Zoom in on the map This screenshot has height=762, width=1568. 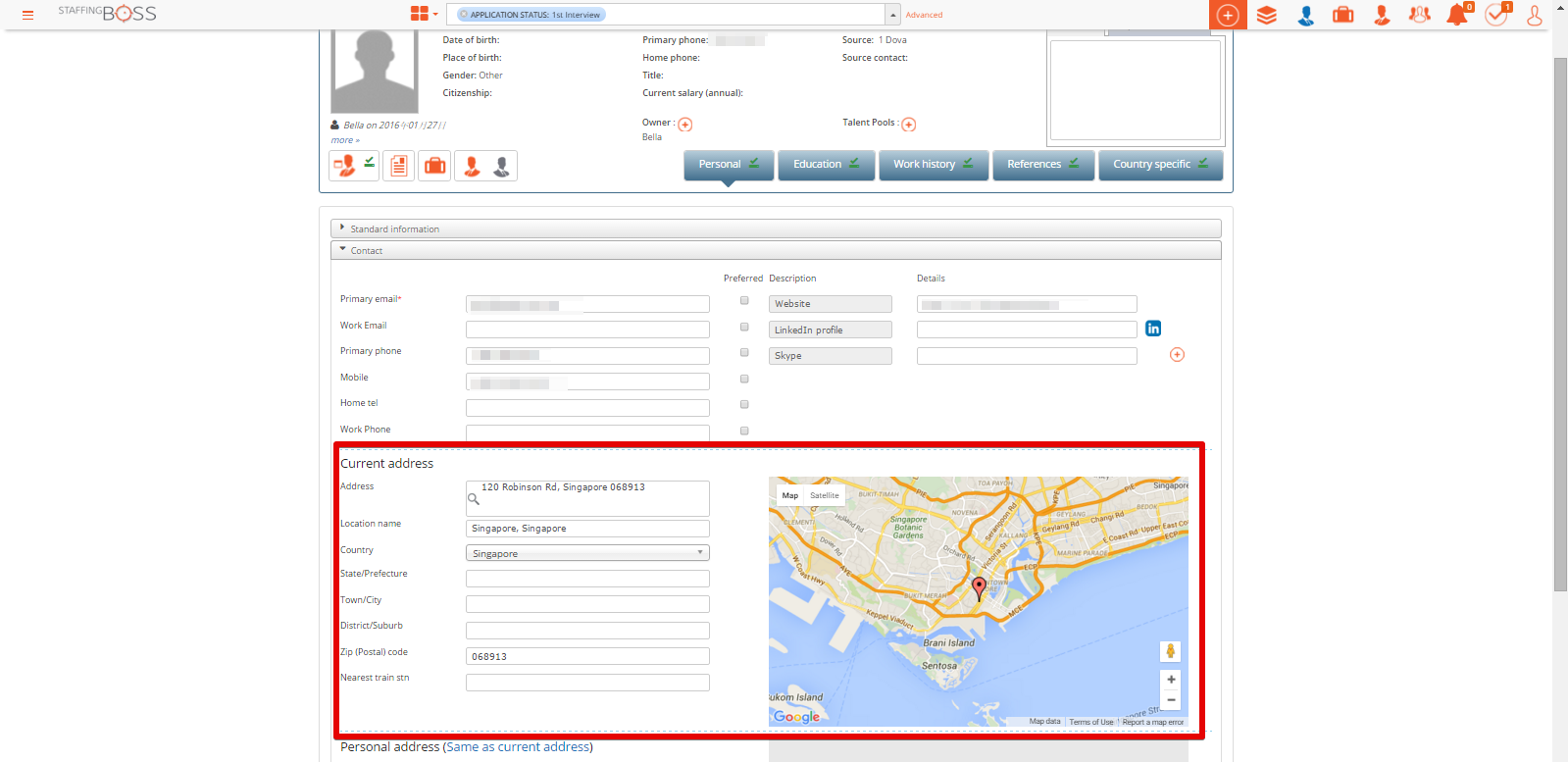1171,680
